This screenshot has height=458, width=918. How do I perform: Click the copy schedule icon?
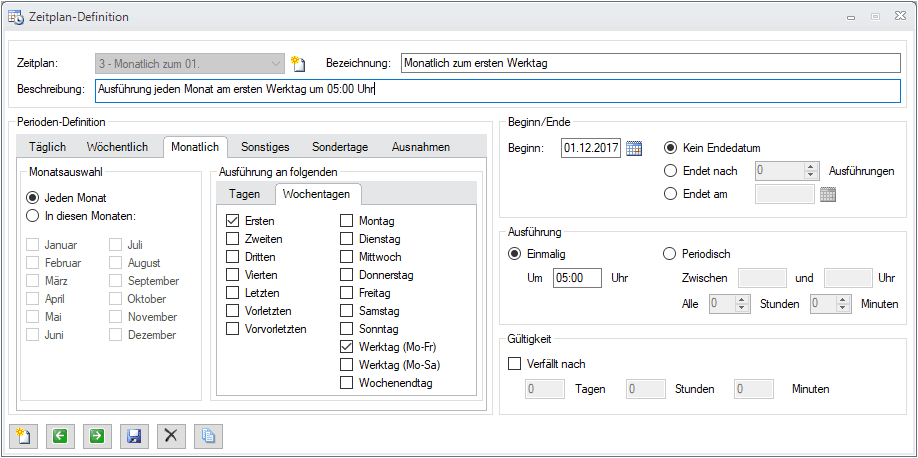[208, 435]
